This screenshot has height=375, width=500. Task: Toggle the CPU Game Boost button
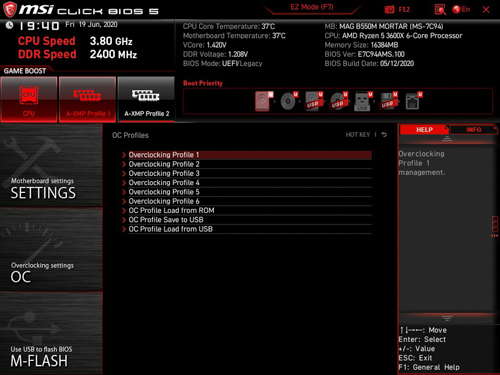point(29,99)
